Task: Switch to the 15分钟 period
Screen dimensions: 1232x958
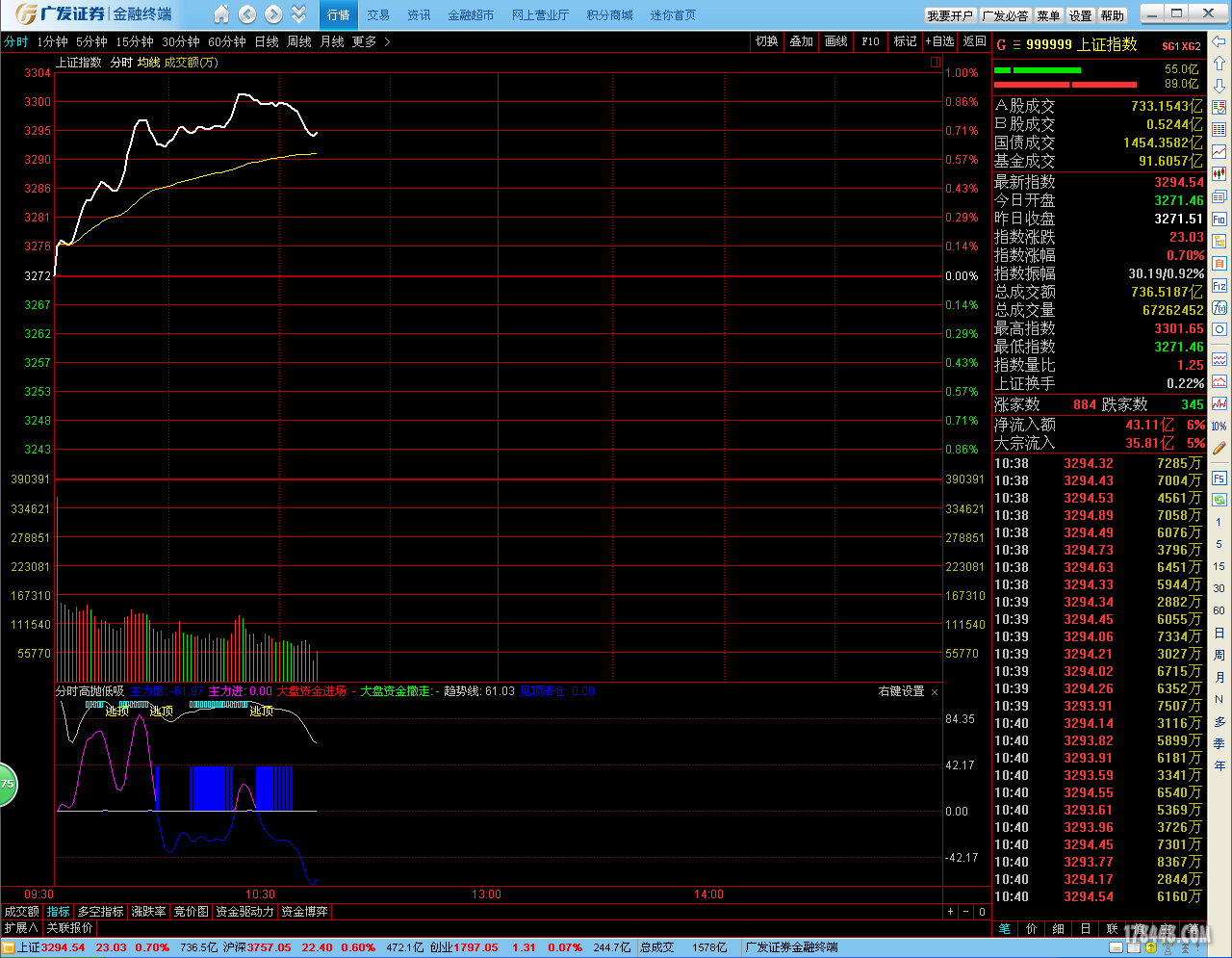Action: 135,41
